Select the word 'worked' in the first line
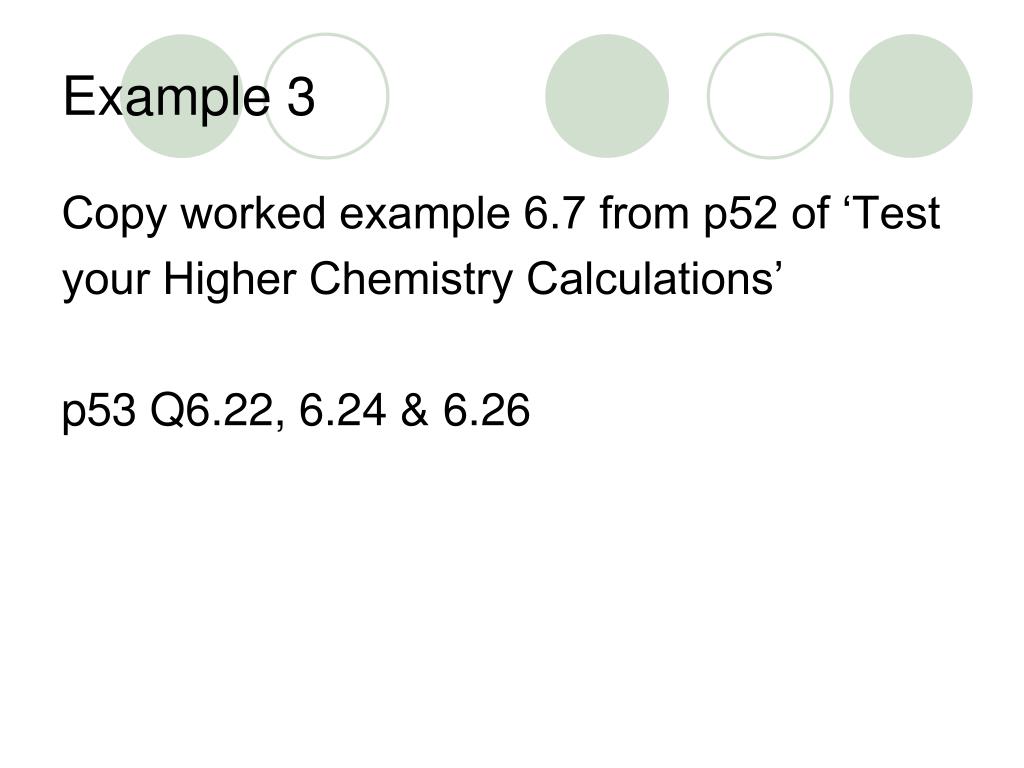 pyautogui.click(x=253, y=213)
